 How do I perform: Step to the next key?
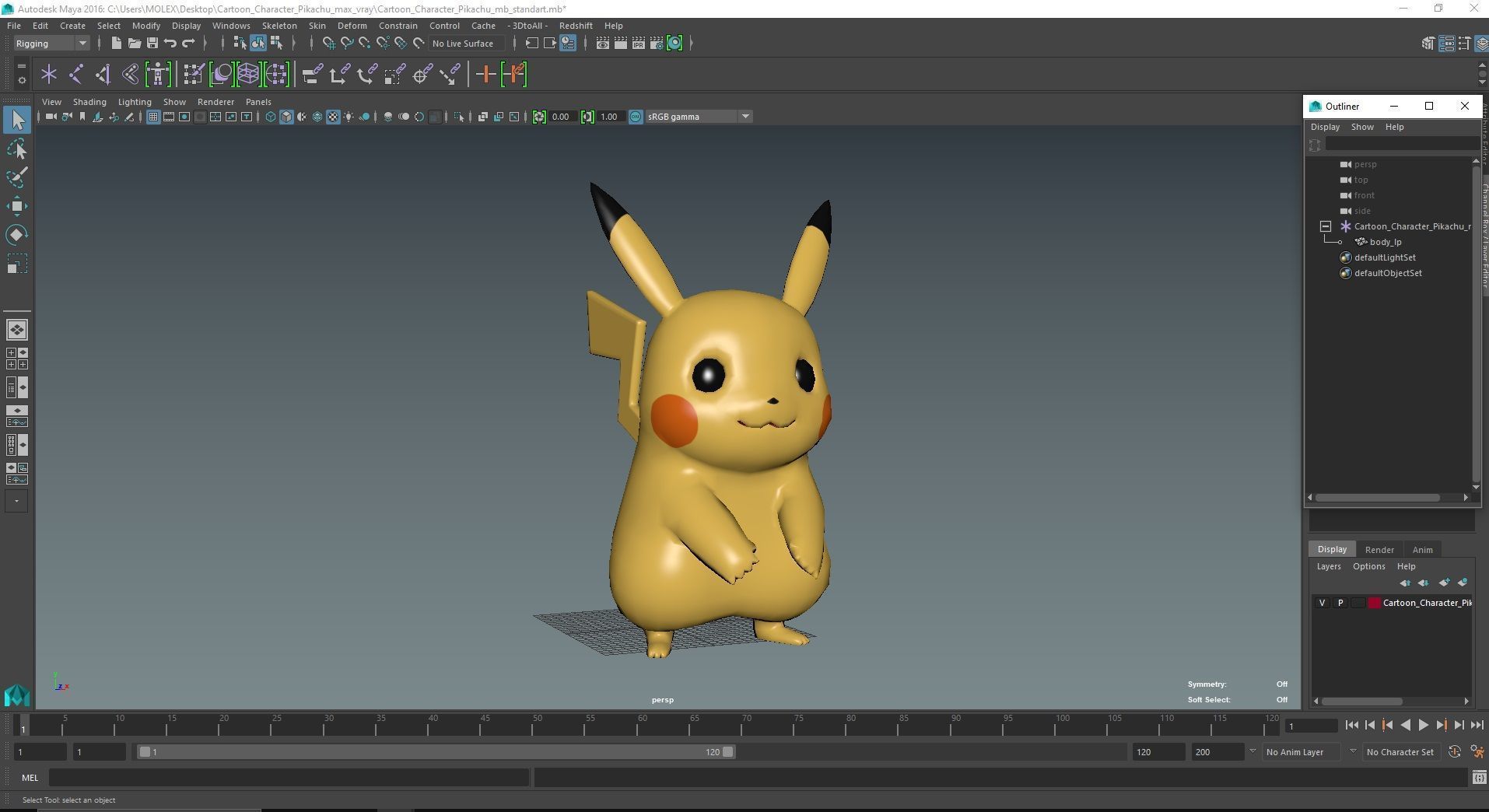coord(1441,726)
